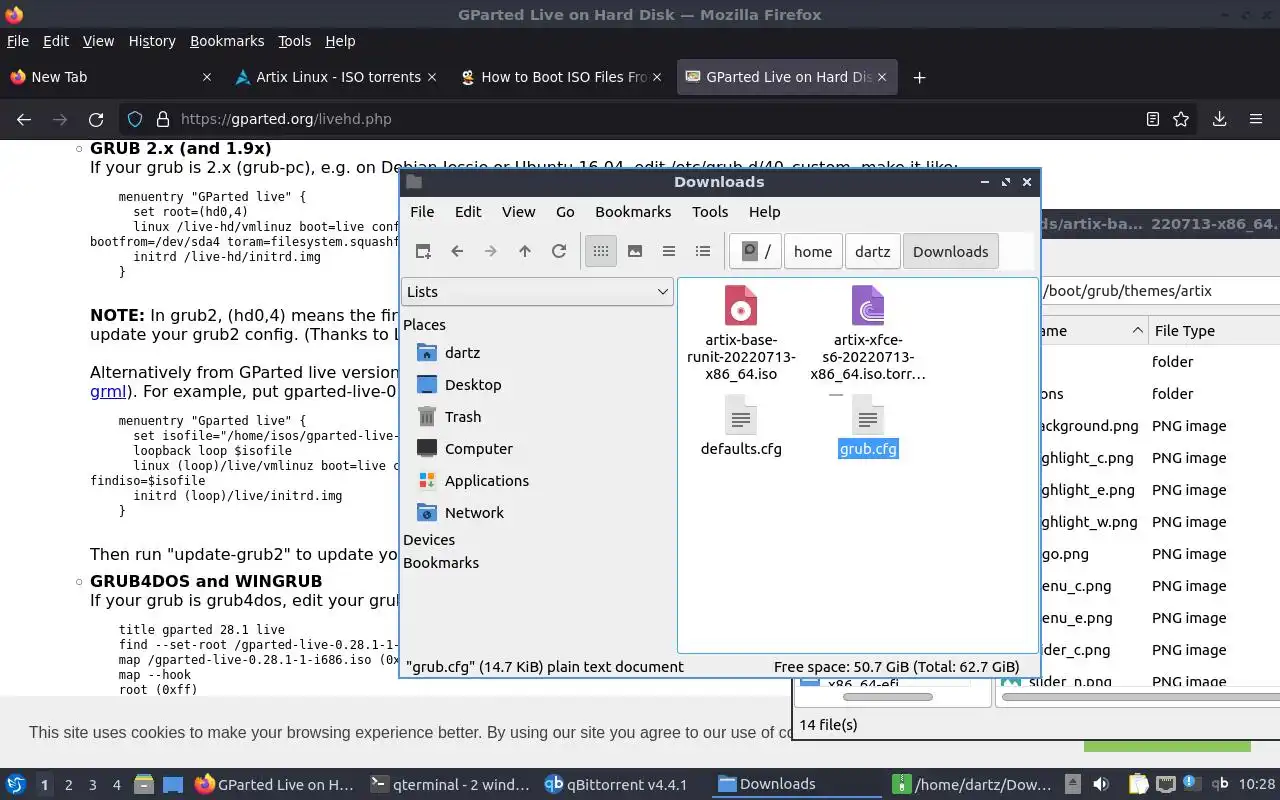
Task: Open Go menu in Downloads window
Action: (565, 211)
